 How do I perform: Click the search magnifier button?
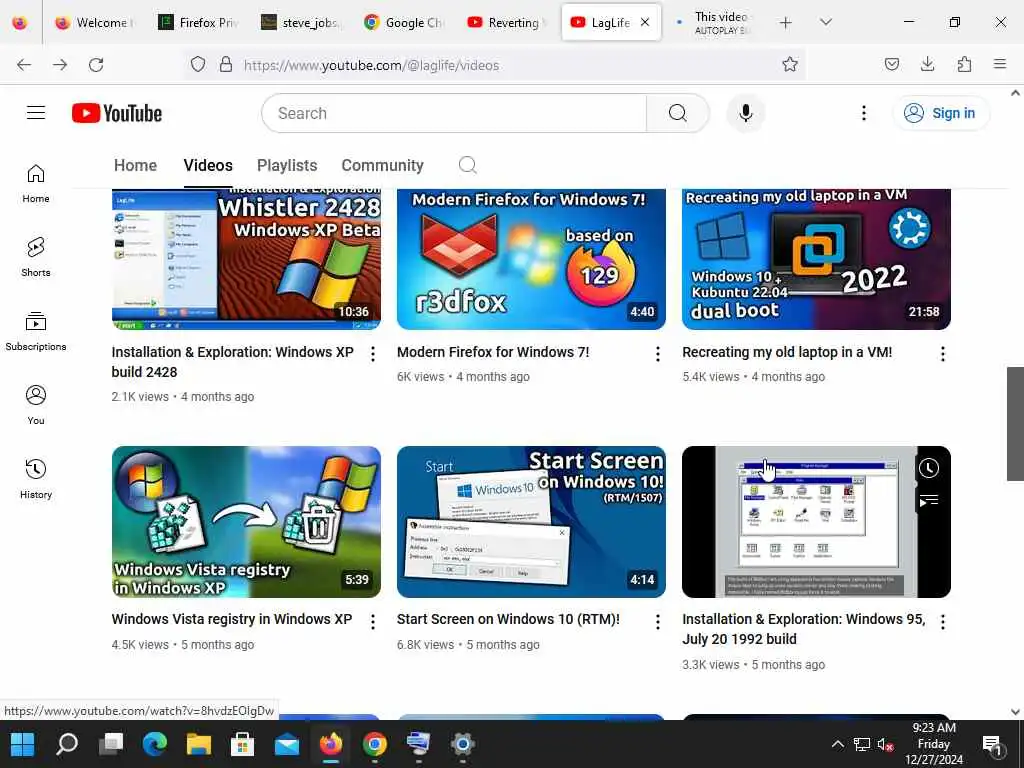[677, 113]
